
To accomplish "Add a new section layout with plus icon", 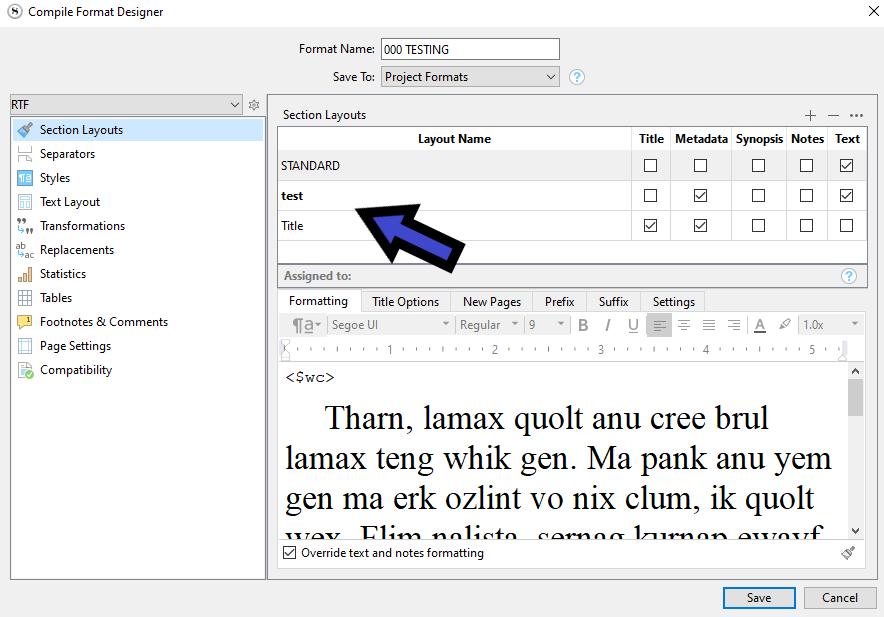I will coord(811,116).
